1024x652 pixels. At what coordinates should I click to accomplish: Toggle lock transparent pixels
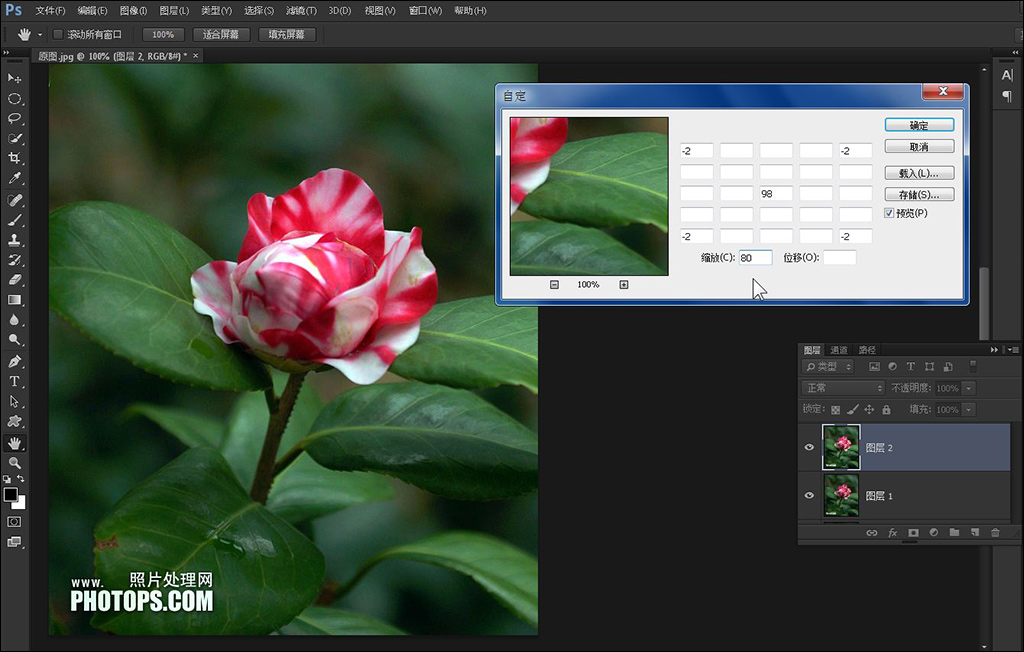(x=835, y=410)
